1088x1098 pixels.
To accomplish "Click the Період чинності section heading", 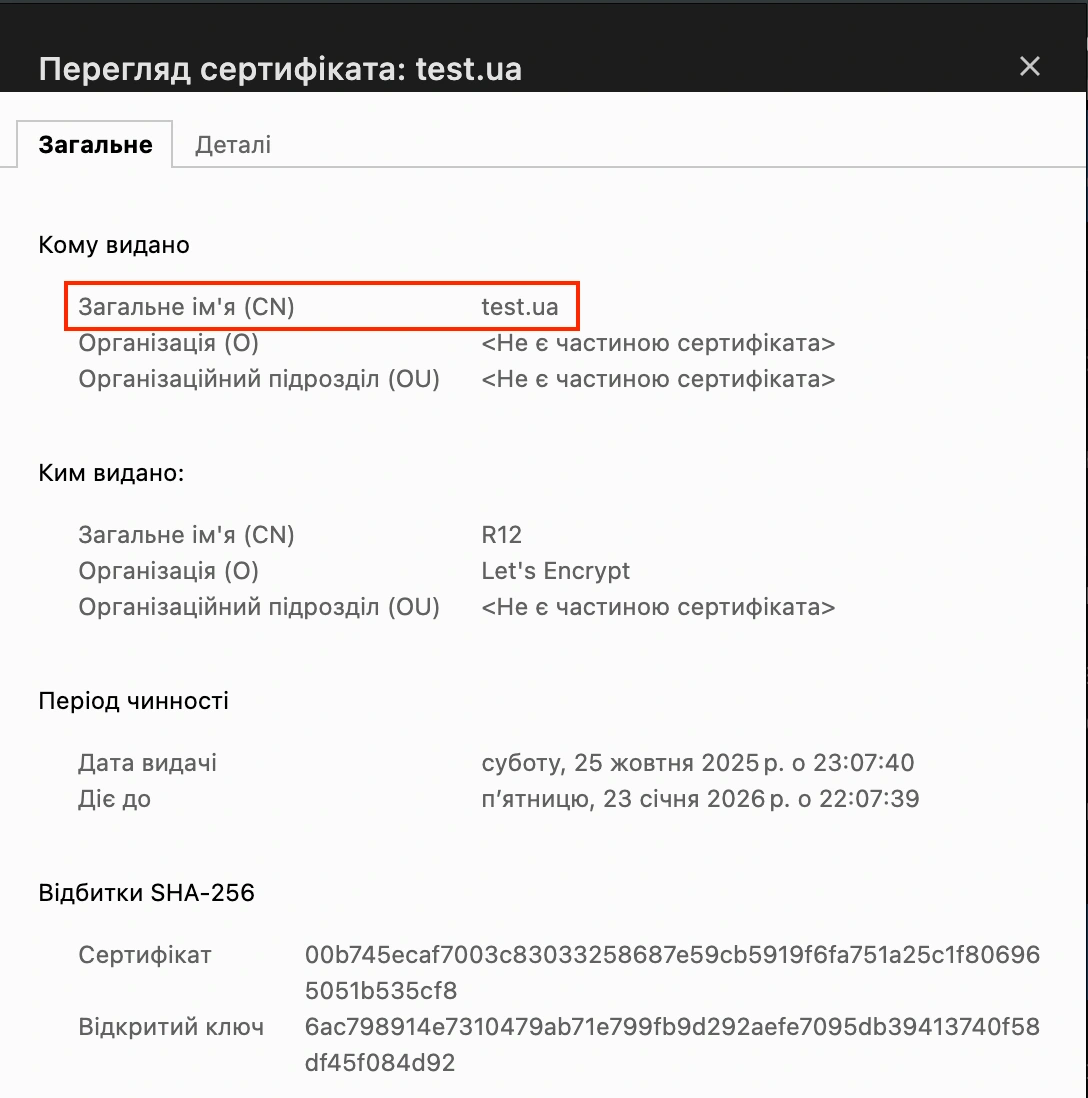I will tap(133, 701).
